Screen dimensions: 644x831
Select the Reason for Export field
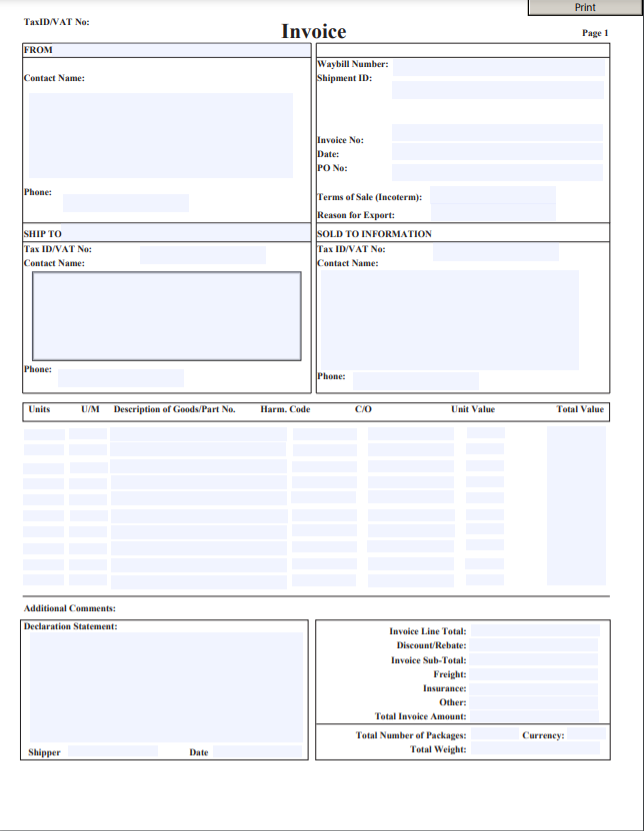coord(493,214)
